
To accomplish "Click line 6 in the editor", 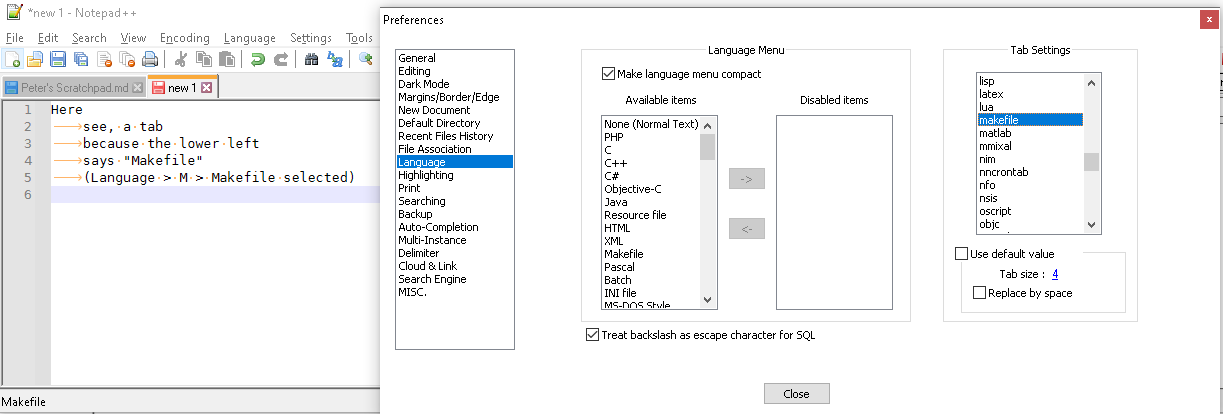I will pyautogui.click(x=213, y=195).
